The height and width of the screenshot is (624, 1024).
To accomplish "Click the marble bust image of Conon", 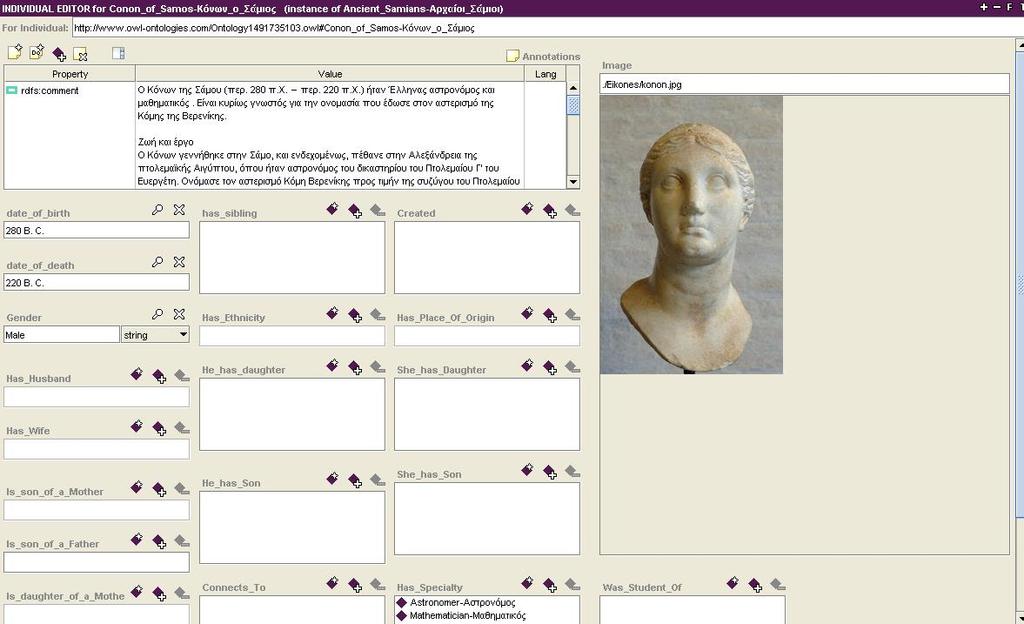I will click(x=691, y=235).
